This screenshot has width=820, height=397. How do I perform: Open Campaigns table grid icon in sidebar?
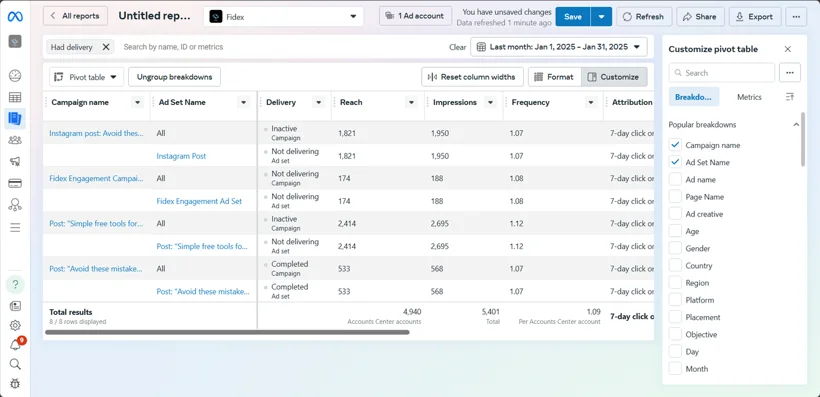coord(15,97)
